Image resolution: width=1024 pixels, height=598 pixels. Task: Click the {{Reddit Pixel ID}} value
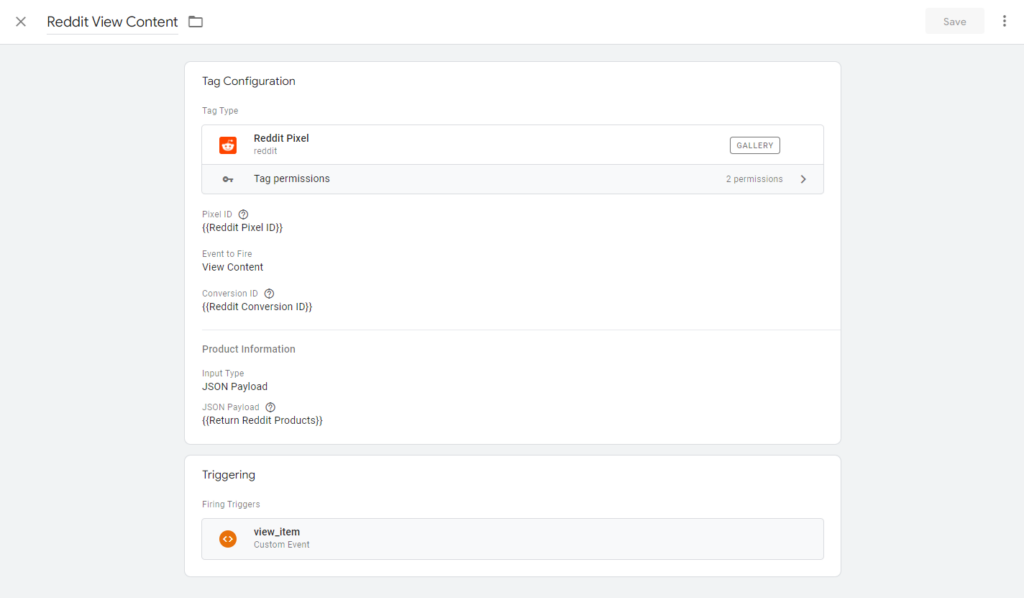point(242,228)
